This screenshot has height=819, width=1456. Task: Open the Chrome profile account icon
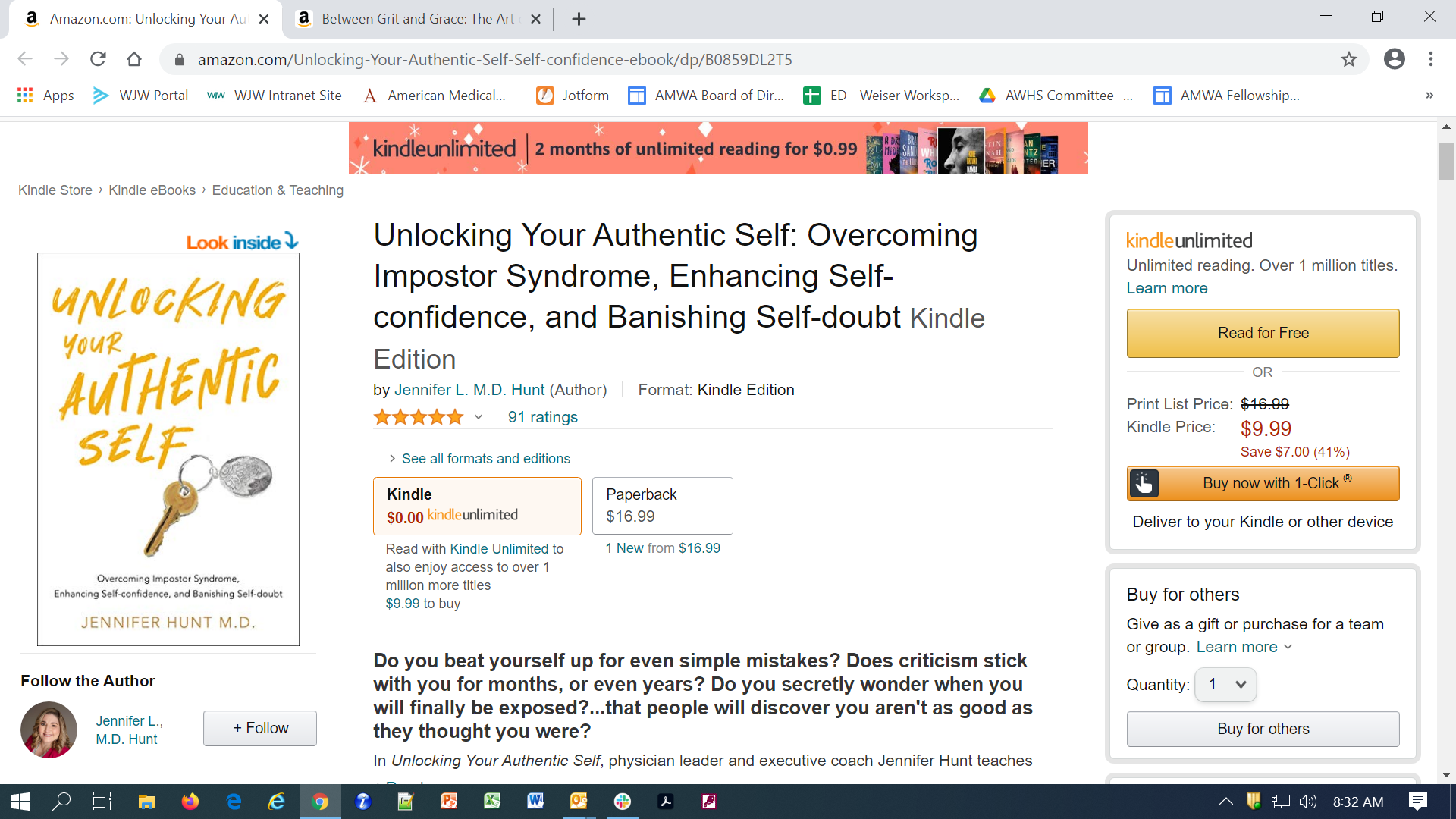click(x=1394, y=59)
